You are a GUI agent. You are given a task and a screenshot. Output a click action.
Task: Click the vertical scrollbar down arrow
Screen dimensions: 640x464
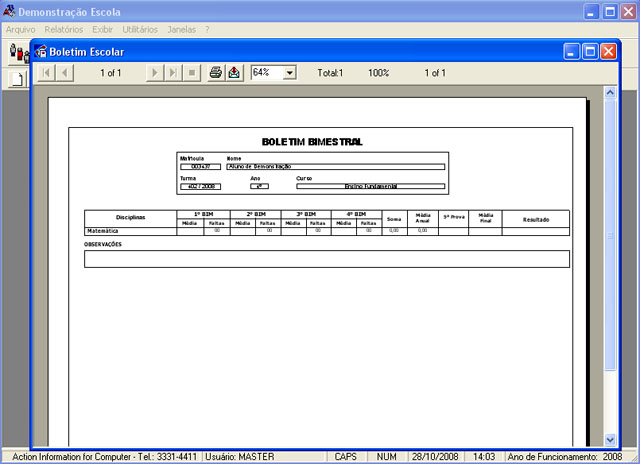pyautogui.click(x=611, y=438)
